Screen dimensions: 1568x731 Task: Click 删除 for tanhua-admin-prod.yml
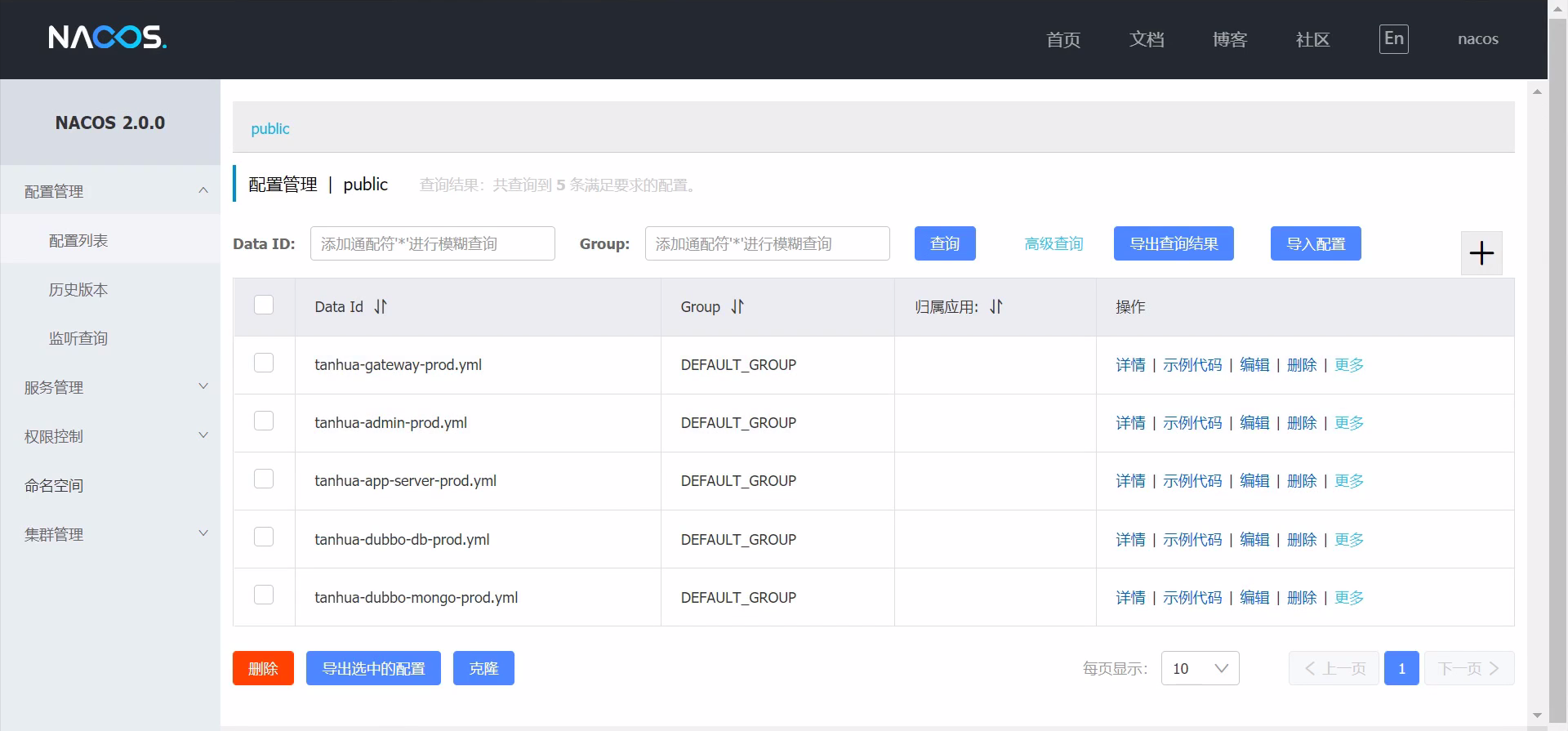tap(1302, 423)
